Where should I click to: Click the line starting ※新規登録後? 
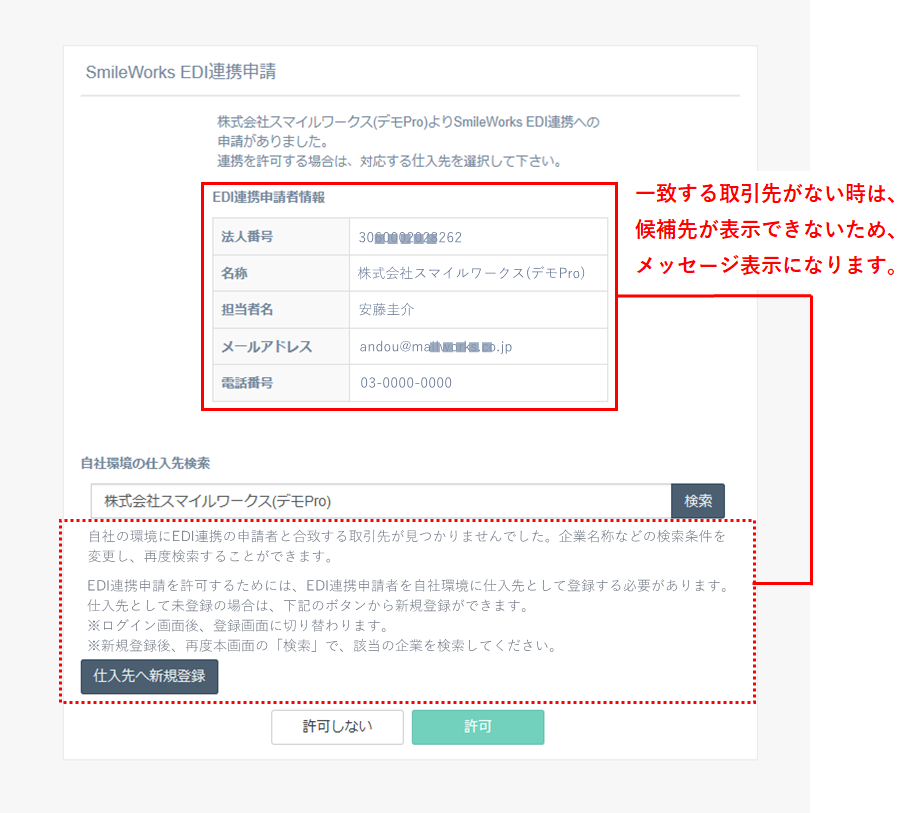(323, 646)
